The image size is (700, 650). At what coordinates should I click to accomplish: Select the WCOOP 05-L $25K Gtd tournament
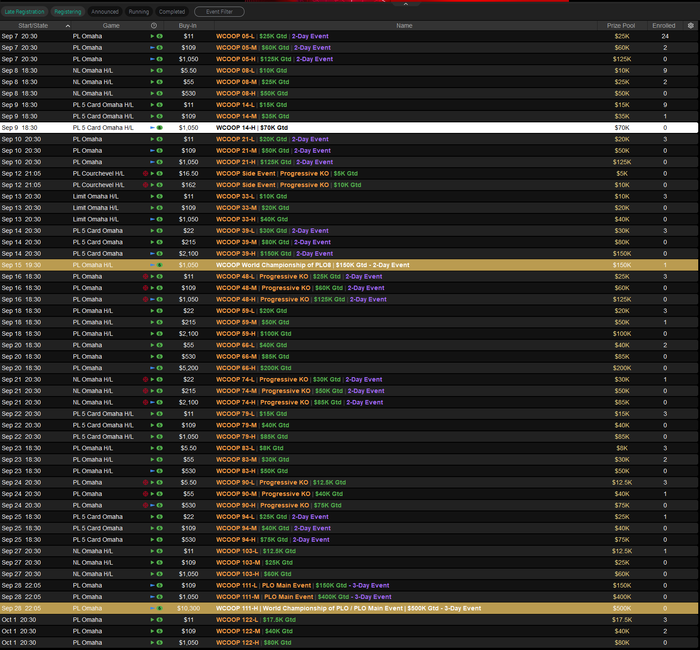tap(349, 36)
